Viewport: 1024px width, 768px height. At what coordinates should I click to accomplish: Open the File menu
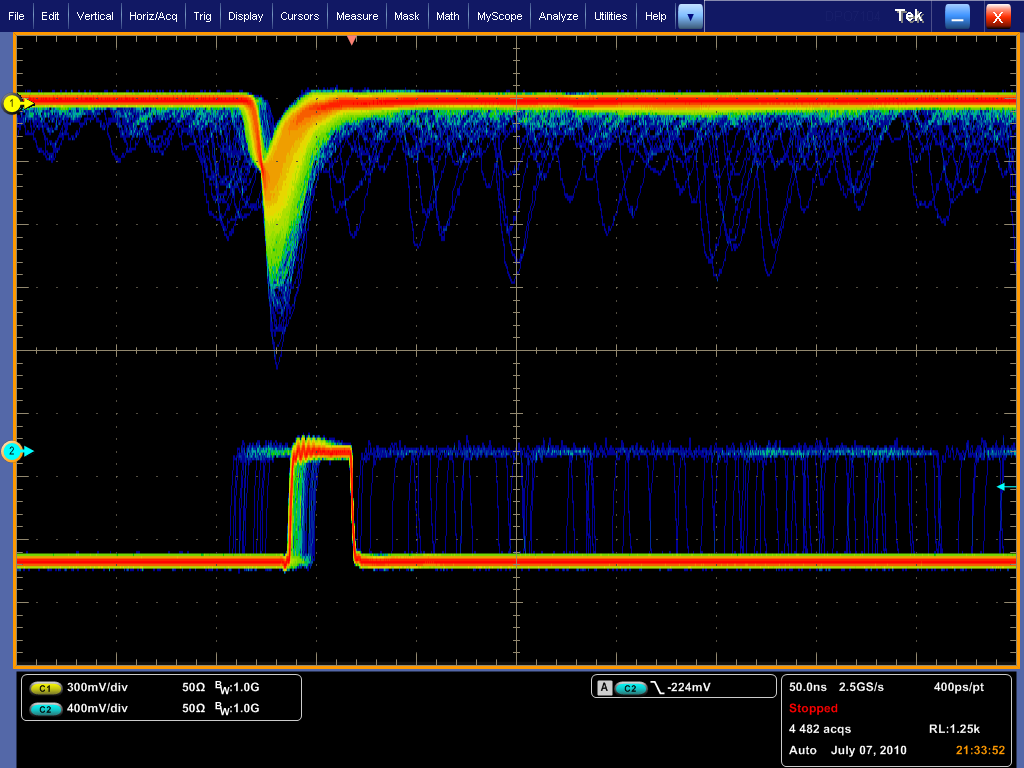point(16,16)
